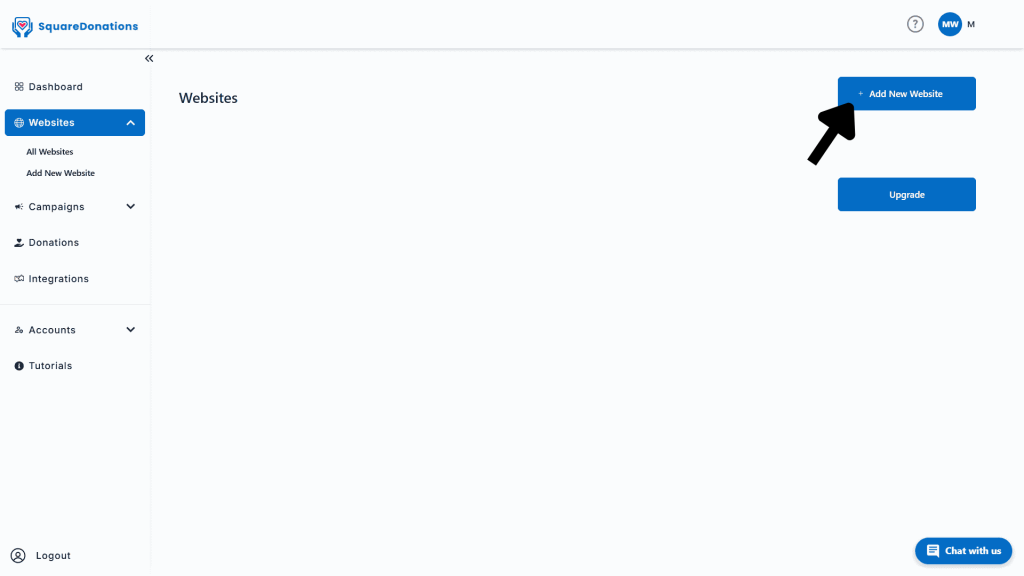Click the SquareDonations heart logo icon

[x=22, y=27]
